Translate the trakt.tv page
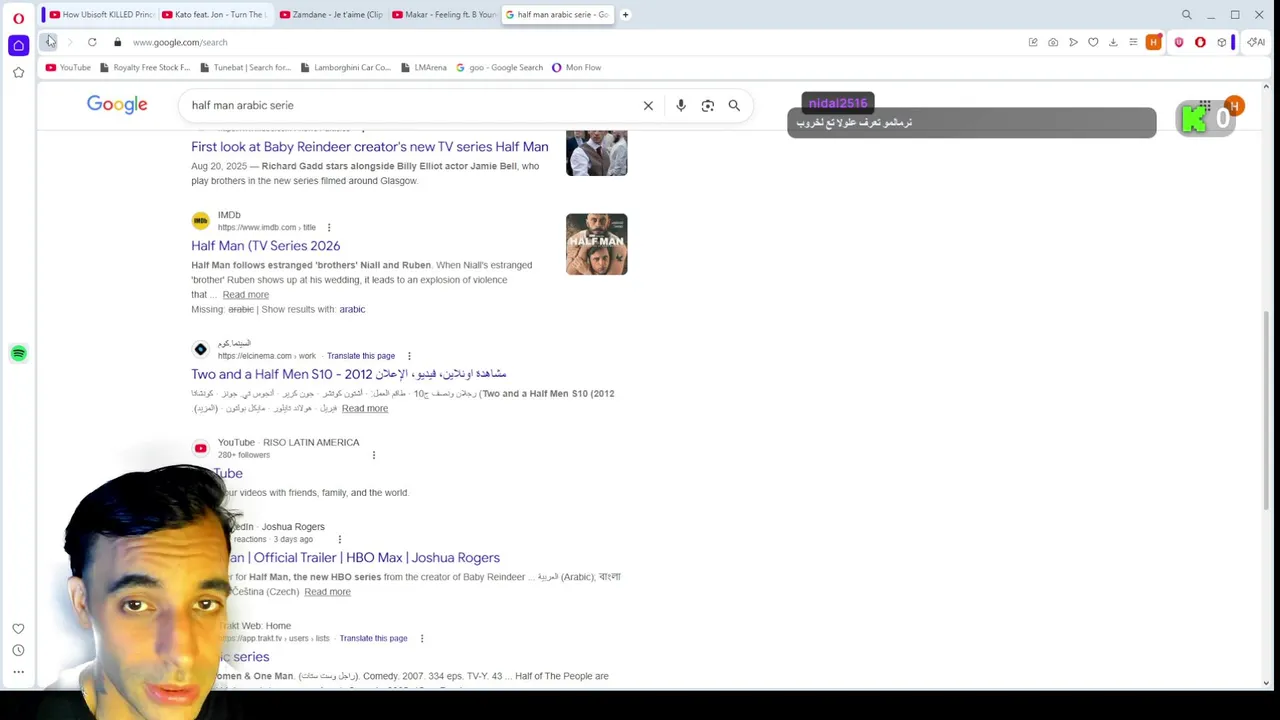This screenshot has height=720, width=1280. [x=373, y=638]
